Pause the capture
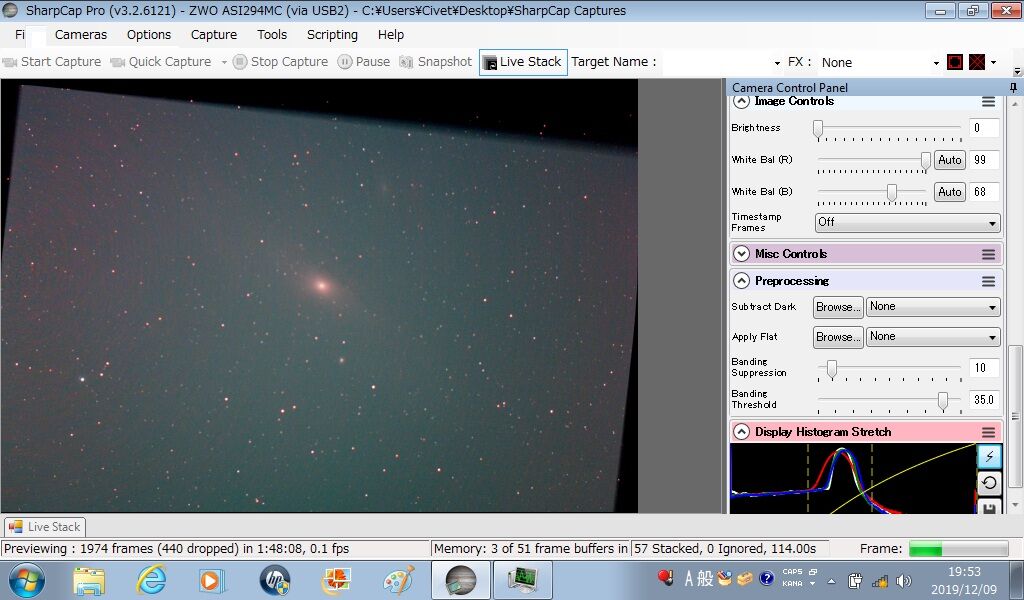This screenshot has height=600, width=1024. tap(364, 62)
